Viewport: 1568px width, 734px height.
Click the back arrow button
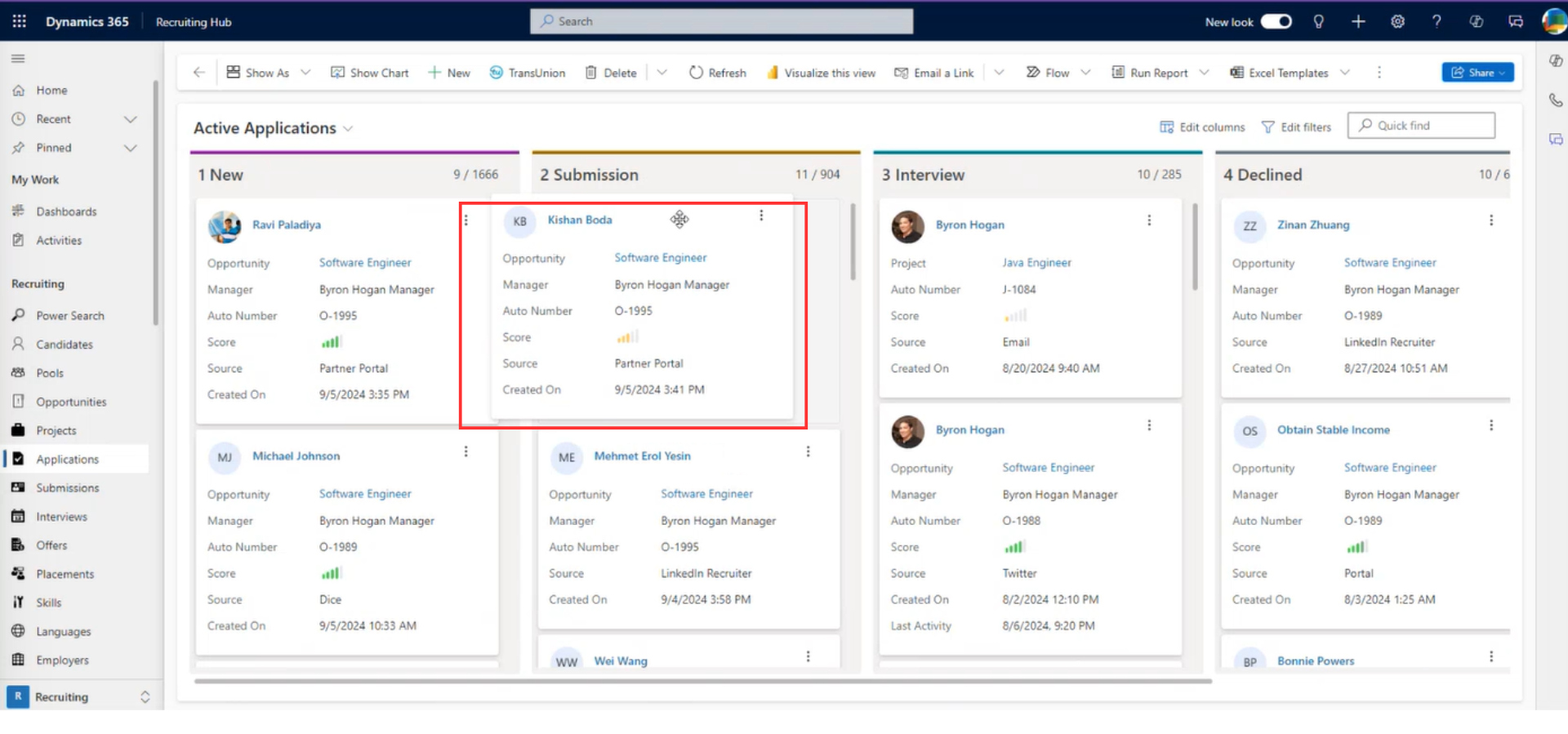click(198, 73)
